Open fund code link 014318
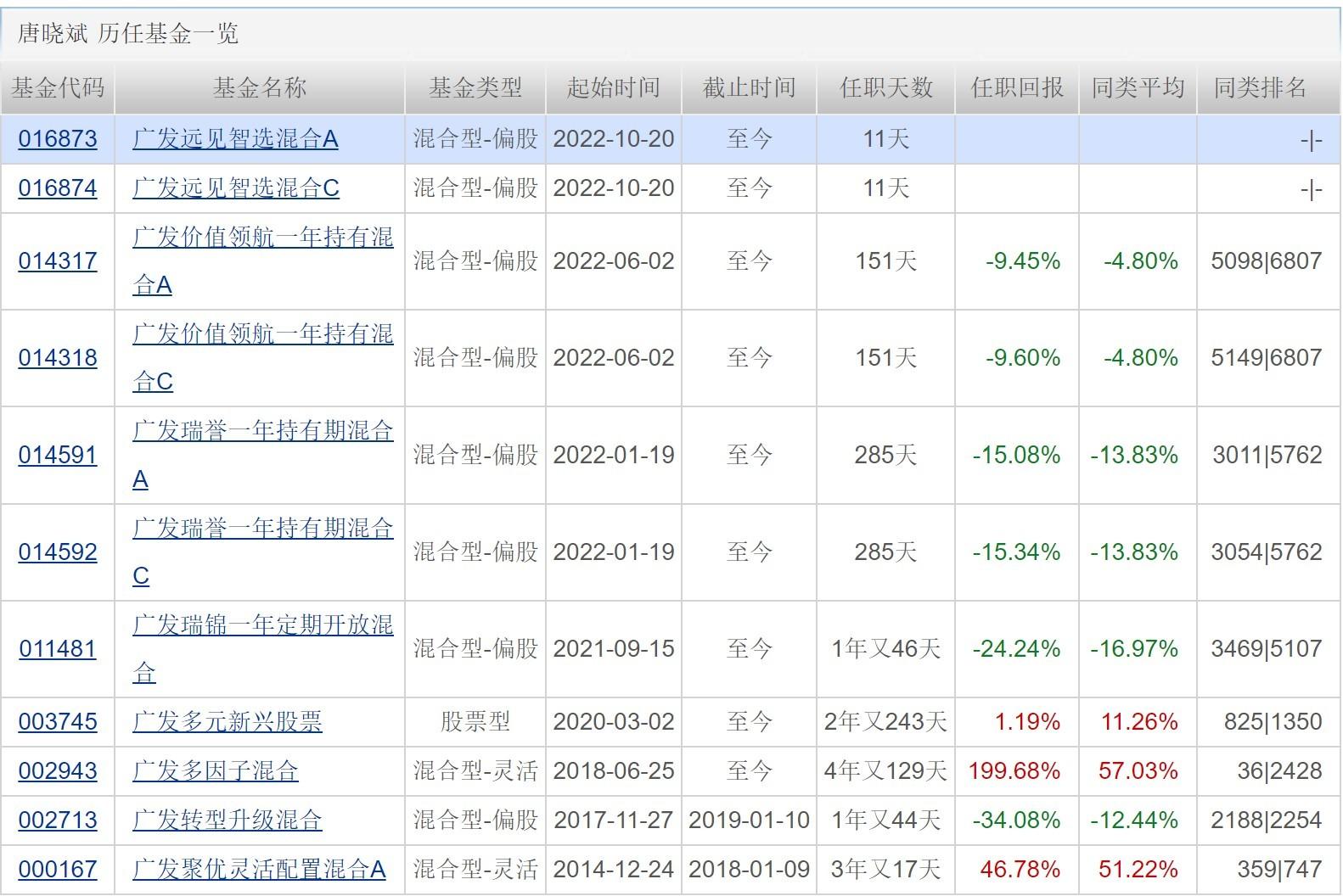This screenshot has width=1343, height=896. coord(58,358)
